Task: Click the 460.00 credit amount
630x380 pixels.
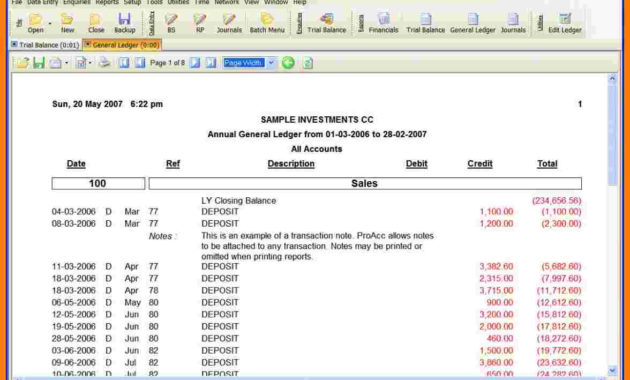Action: pos(500,339)
